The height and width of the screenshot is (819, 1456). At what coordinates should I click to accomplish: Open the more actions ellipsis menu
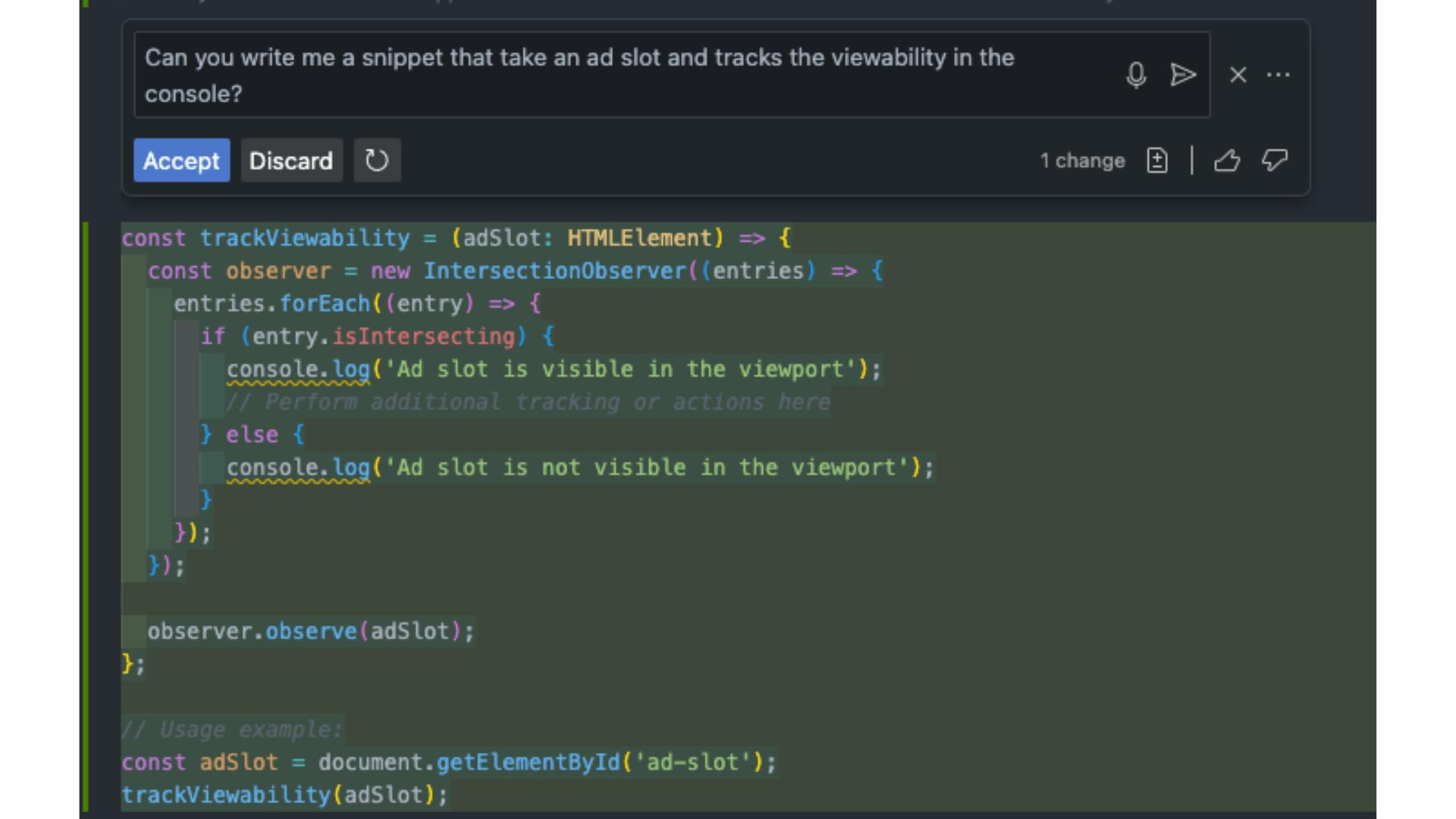1279,74
